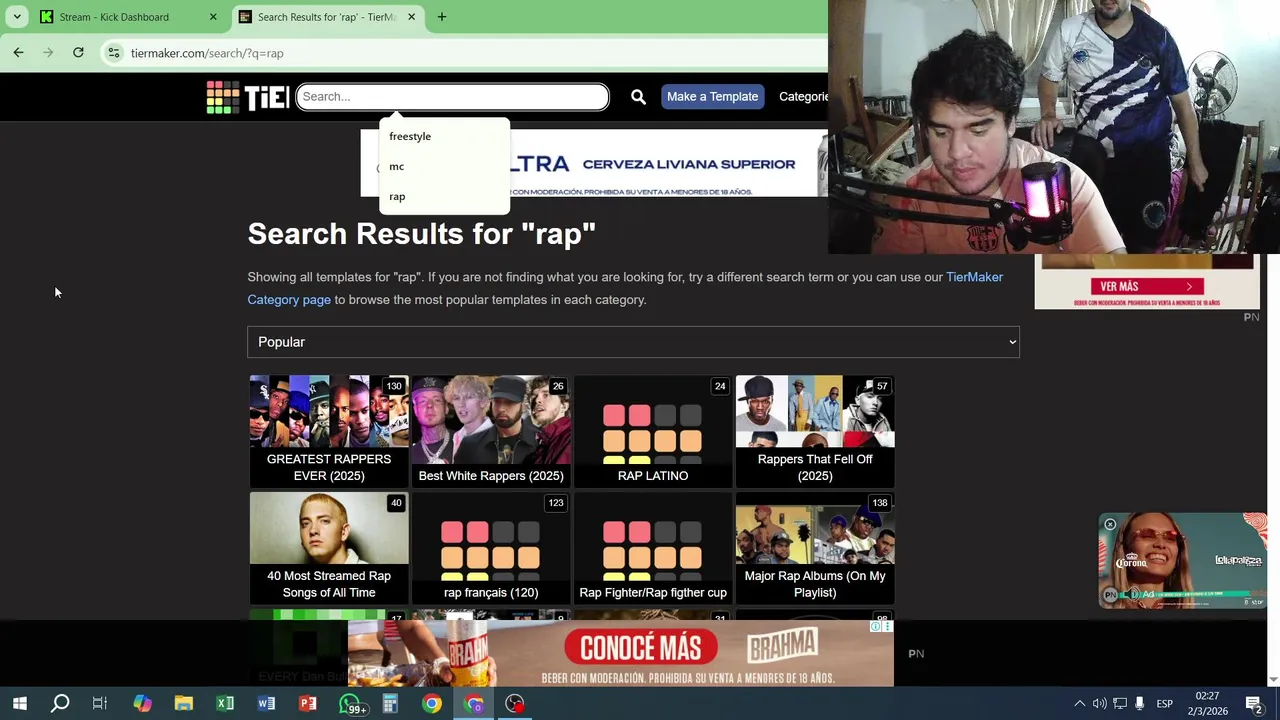Open Windows taskbar search
The image size is (1280, 720).
60,704
